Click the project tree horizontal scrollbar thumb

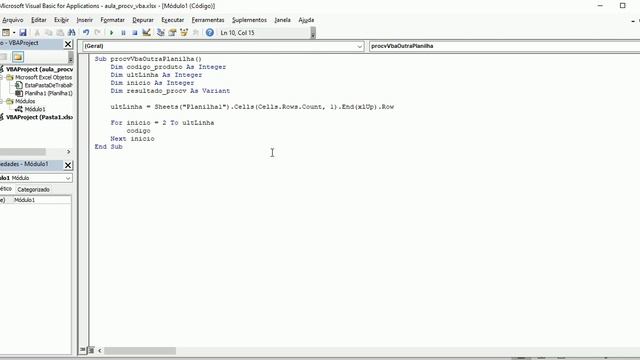[22, 152]
